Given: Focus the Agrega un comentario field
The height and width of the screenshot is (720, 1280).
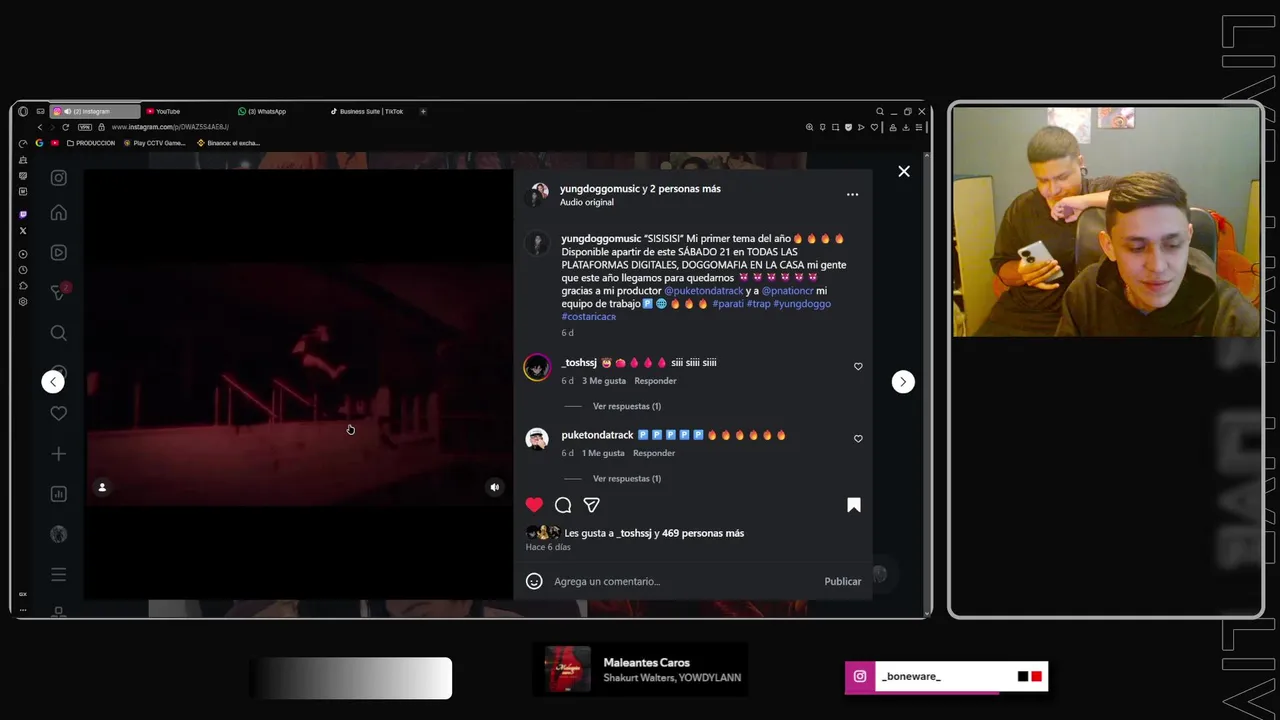Looking at the screenshot, I should (x=684, y=581).
